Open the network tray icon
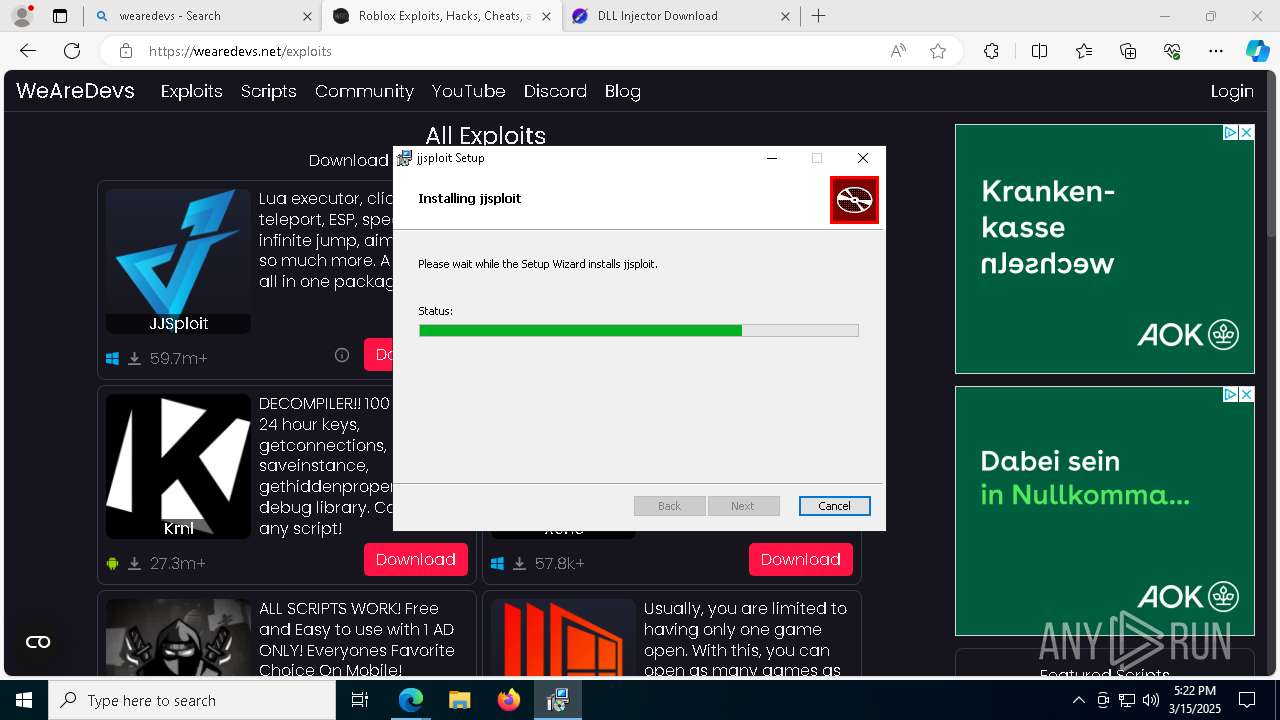The image size is (1280, 720). (x=1127, y=700)
